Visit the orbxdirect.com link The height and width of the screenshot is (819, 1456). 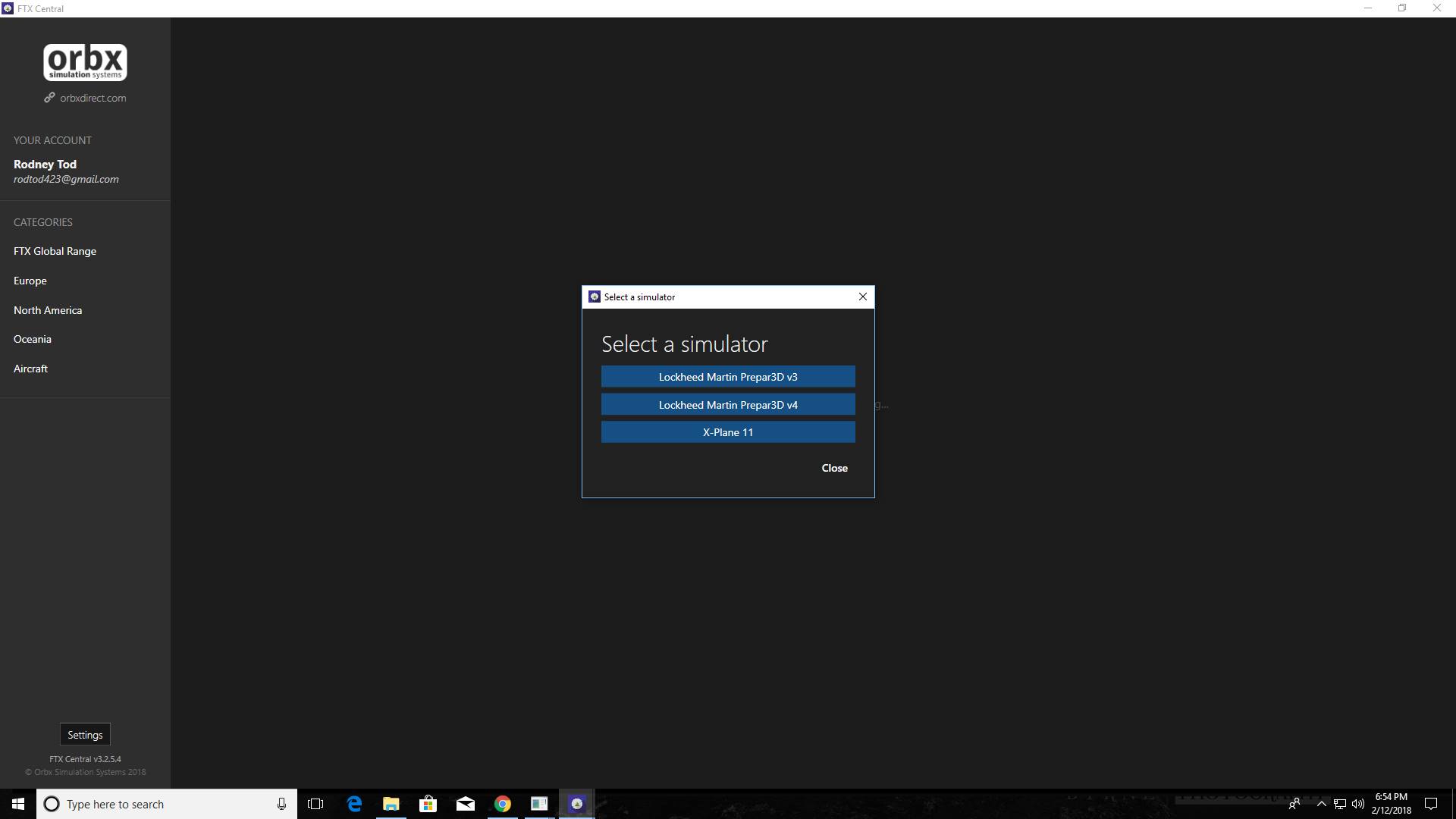(93, 97)
